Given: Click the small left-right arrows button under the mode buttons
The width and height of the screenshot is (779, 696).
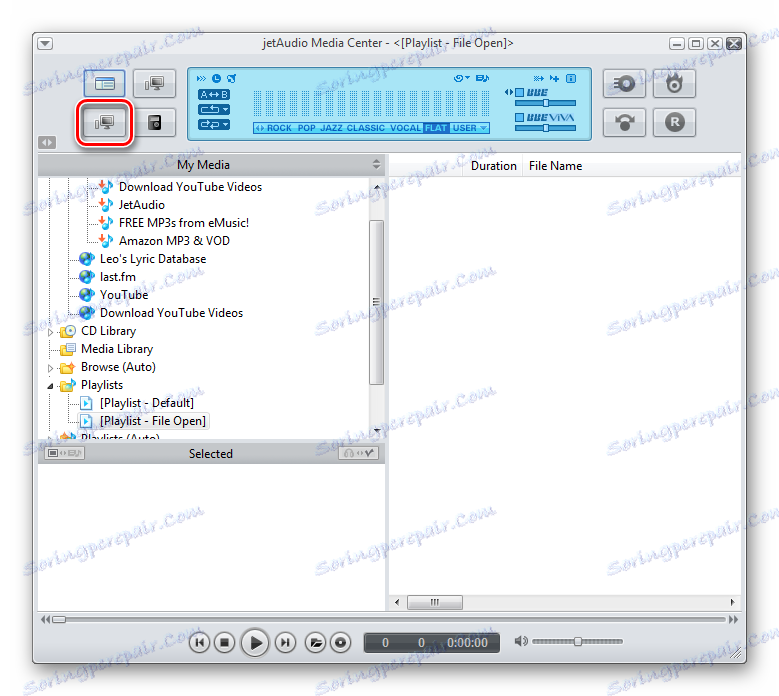Looking at the screenshot, I should point(47,143).
